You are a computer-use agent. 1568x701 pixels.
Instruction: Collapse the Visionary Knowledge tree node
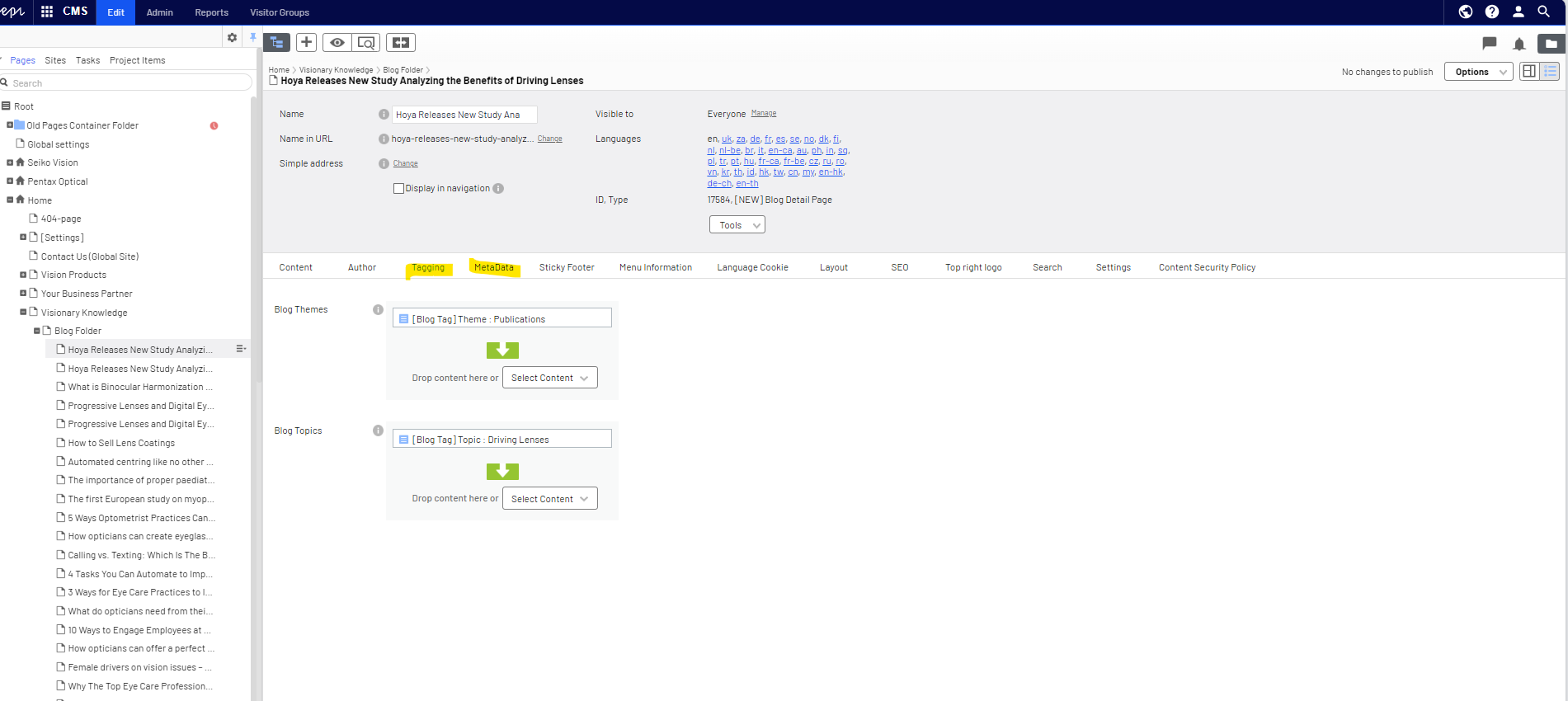[23, 313]
